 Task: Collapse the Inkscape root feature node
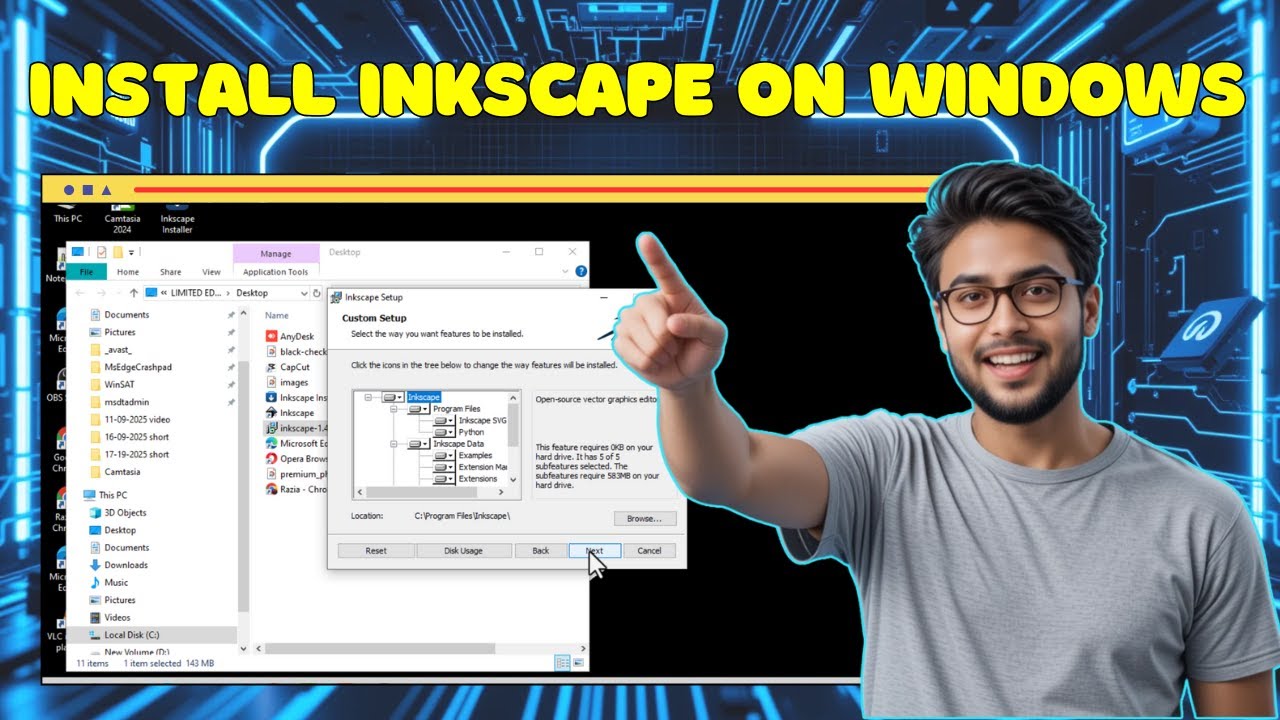369,397
